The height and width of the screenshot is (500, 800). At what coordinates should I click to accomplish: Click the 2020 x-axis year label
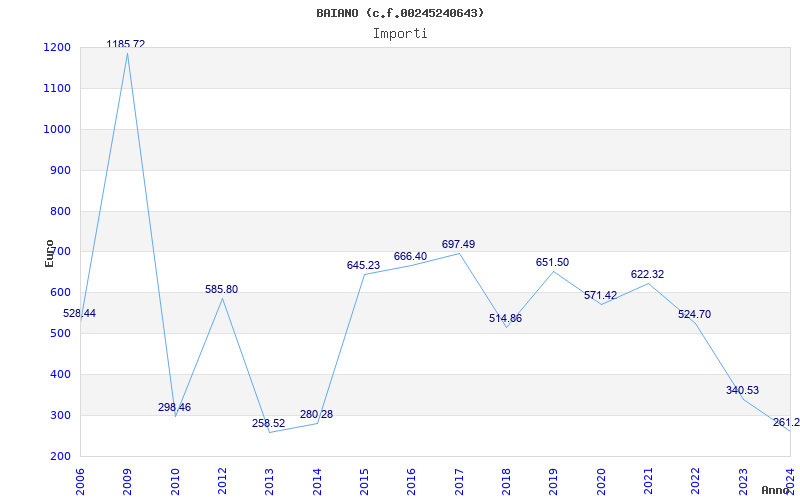(x=601, y=482)
